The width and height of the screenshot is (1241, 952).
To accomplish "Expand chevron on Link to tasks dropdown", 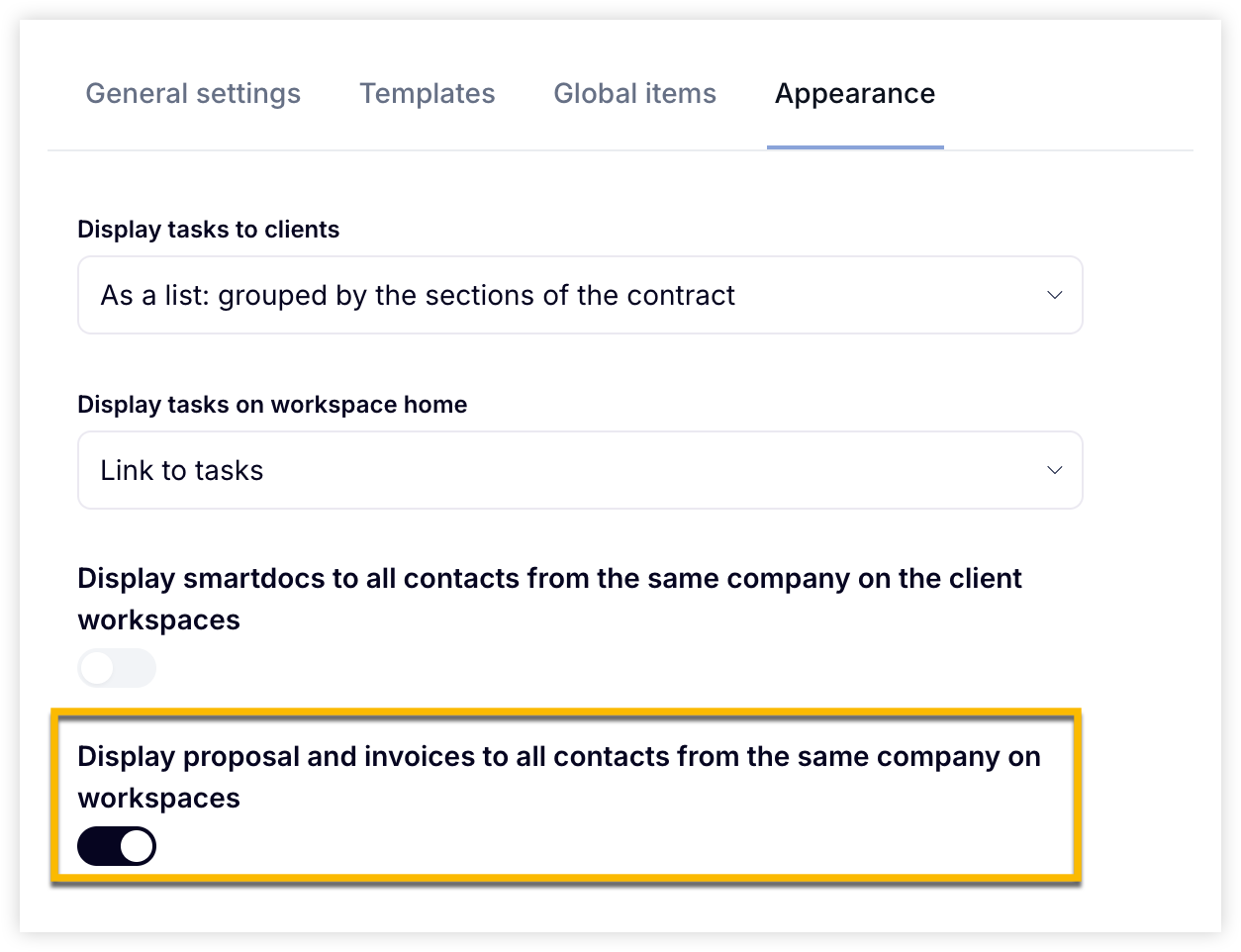I will (x=1055, y=470).
